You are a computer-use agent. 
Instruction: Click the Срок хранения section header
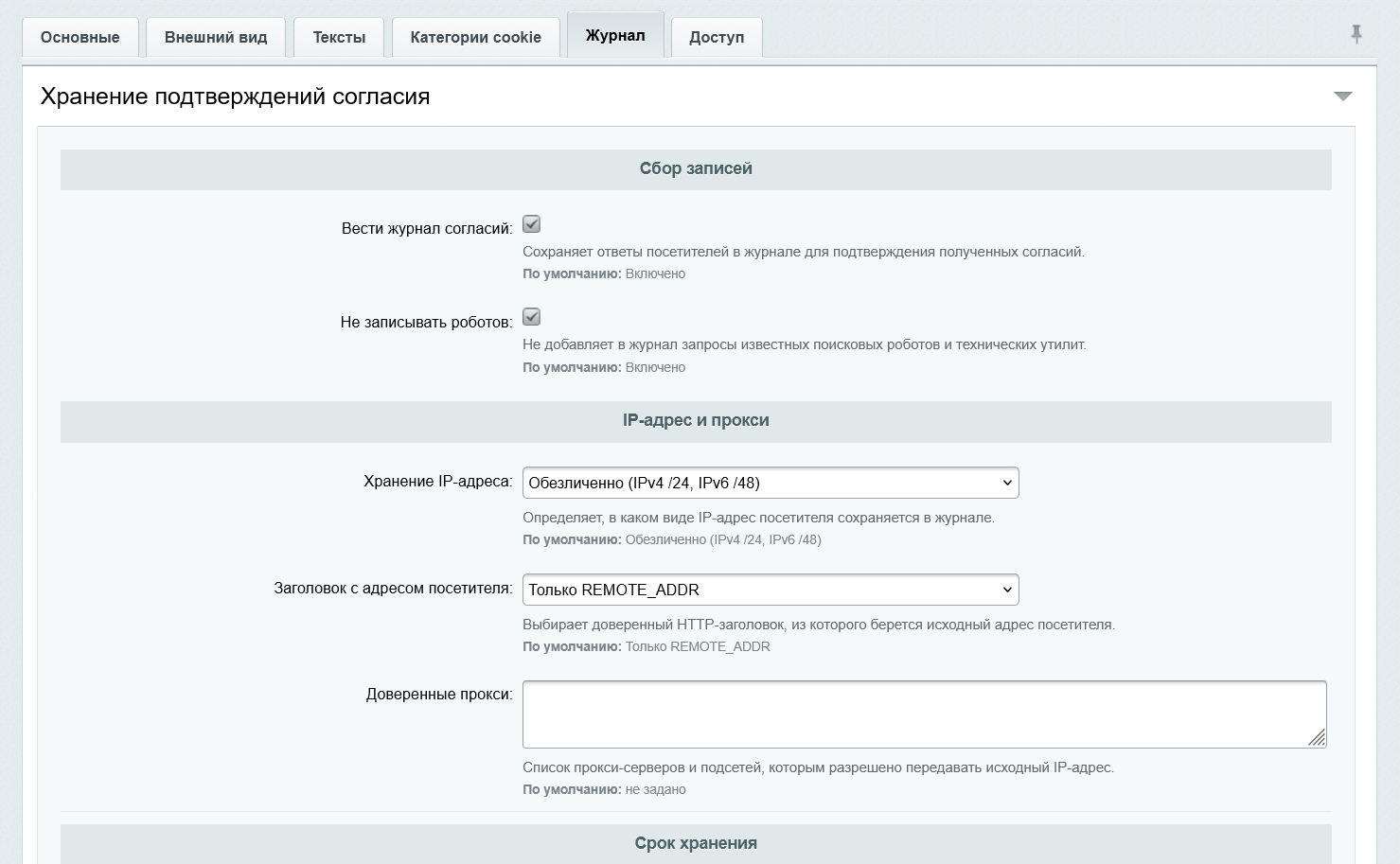pos(696,843)
